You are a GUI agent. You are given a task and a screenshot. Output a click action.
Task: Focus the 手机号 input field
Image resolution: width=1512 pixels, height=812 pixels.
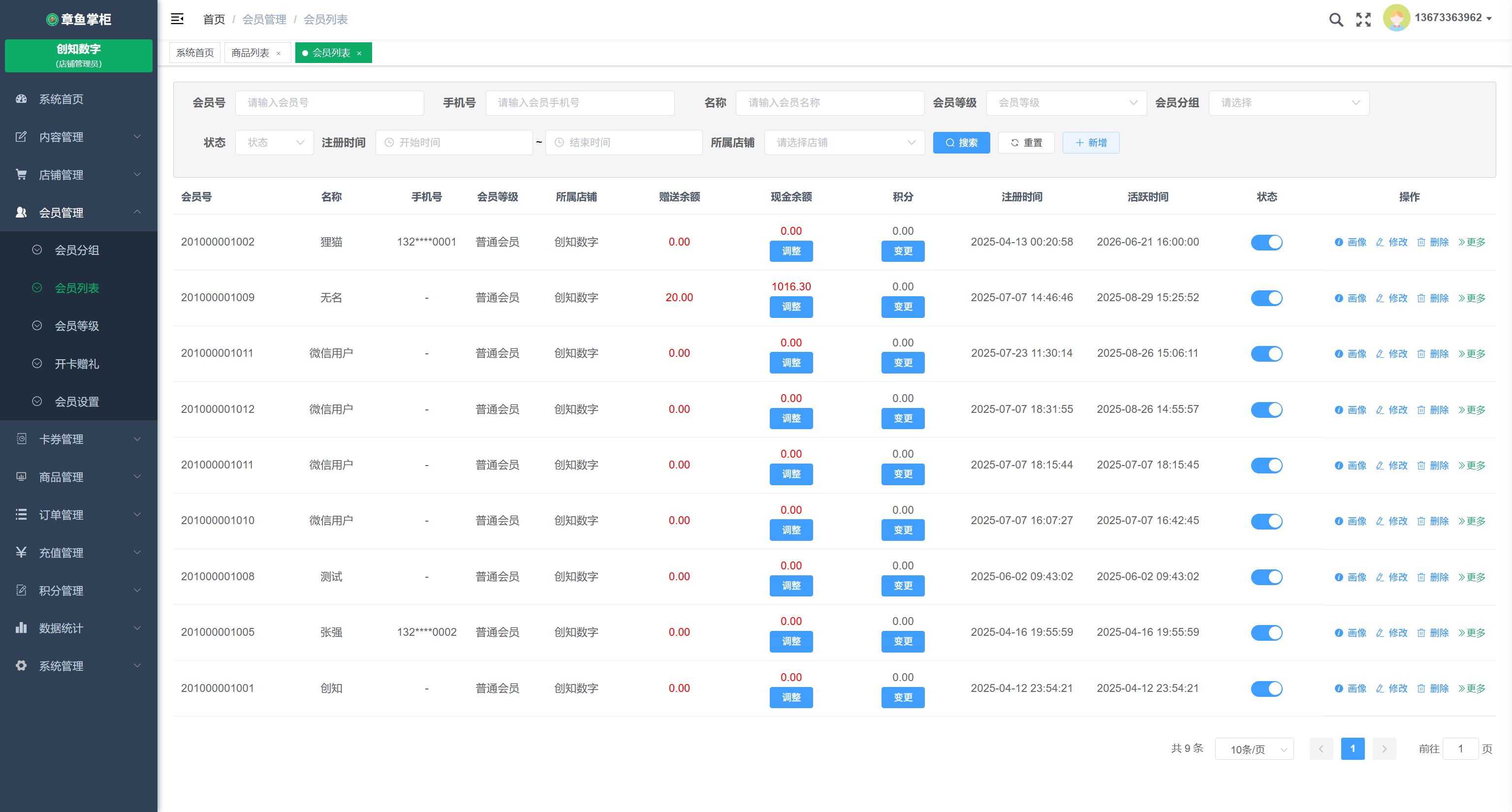tap(580, 103)
